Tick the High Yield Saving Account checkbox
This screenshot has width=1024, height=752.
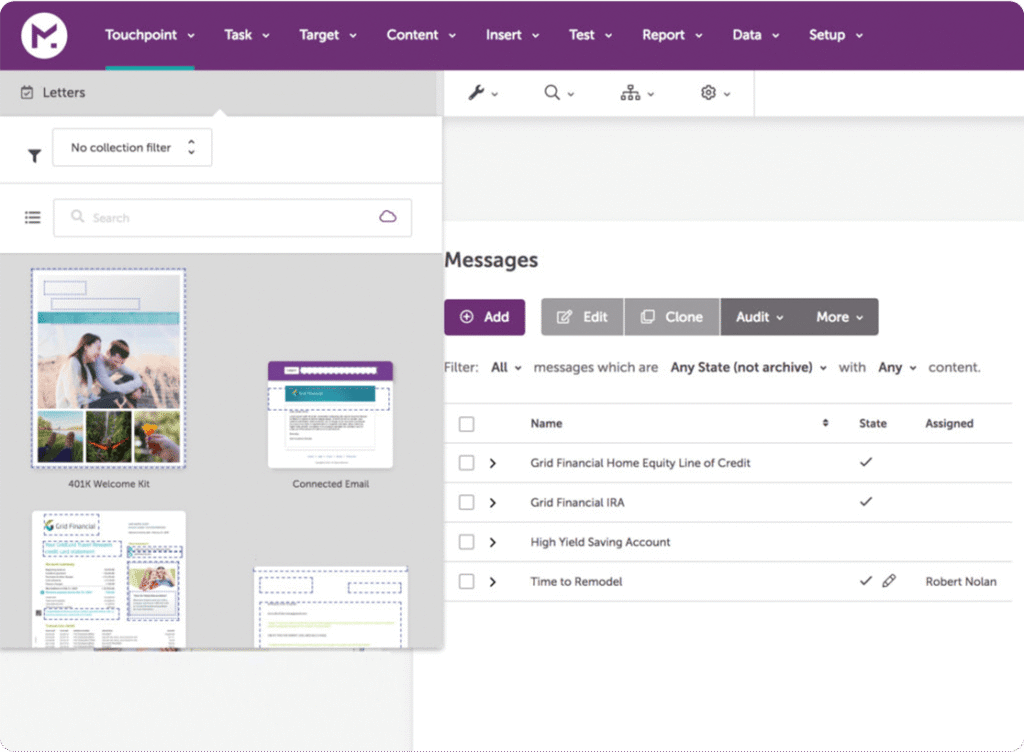click(x=466, y=542)
